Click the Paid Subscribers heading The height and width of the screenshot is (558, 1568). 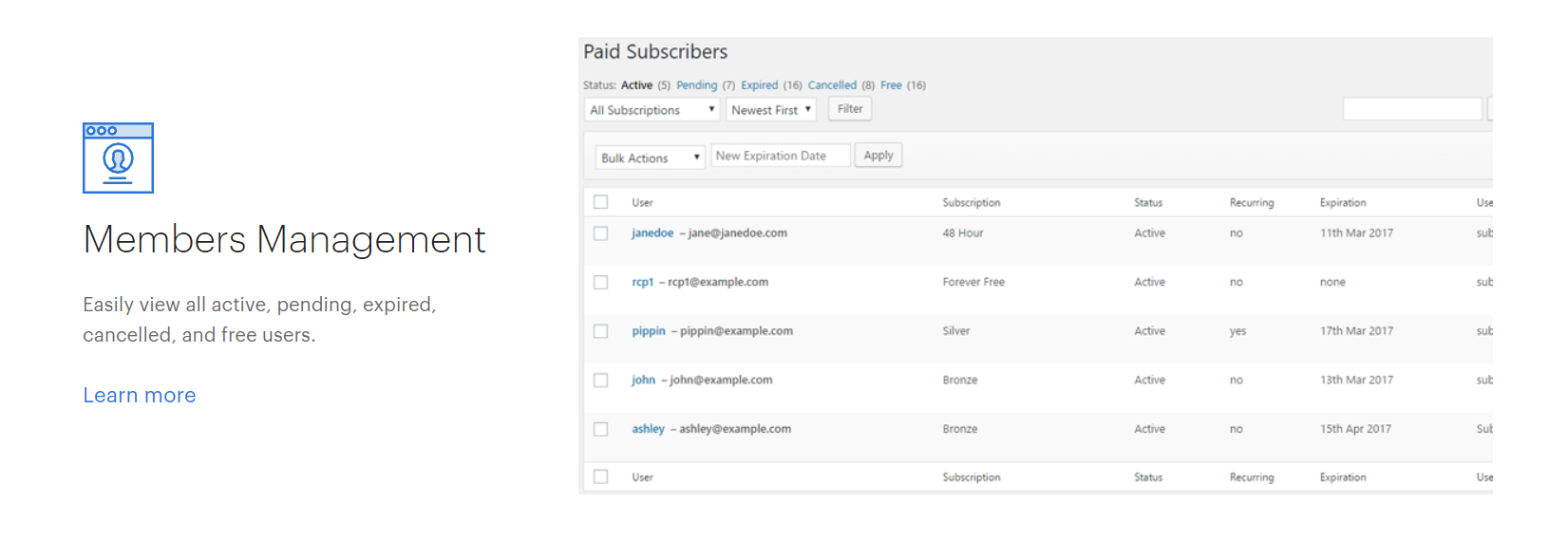click(x=655, y=52)
